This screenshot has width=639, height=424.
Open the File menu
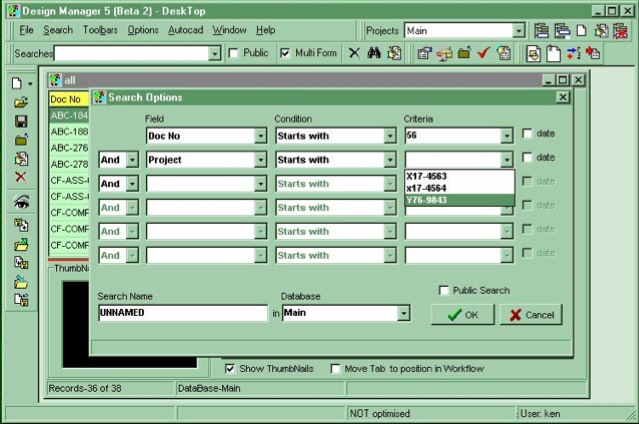26,30
